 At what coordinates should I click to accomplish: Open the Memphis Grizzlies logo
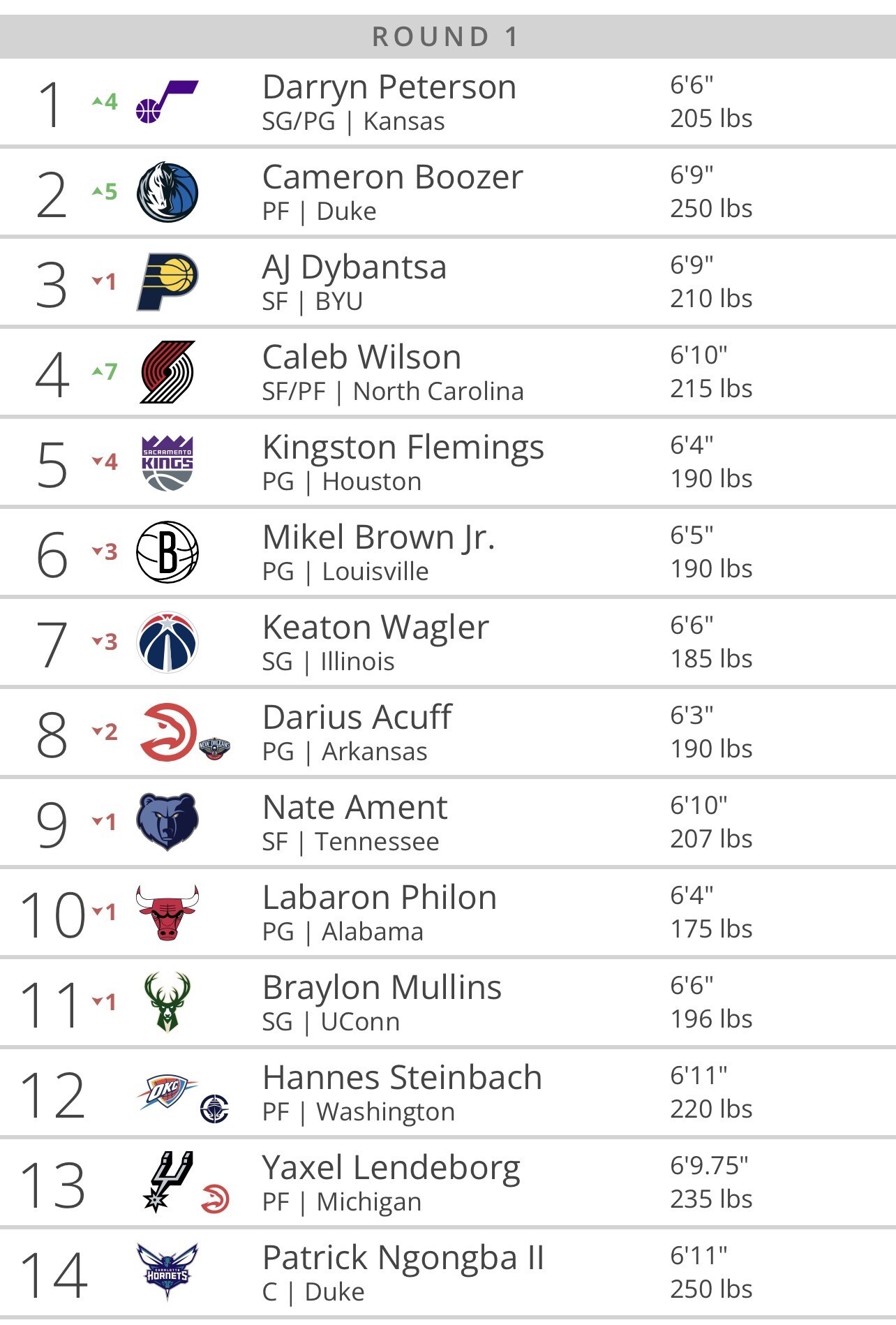click(167, 822)
